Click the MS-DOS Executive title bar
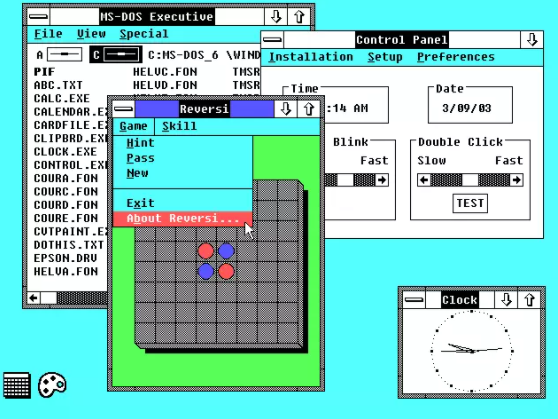 tap(157, 17)
